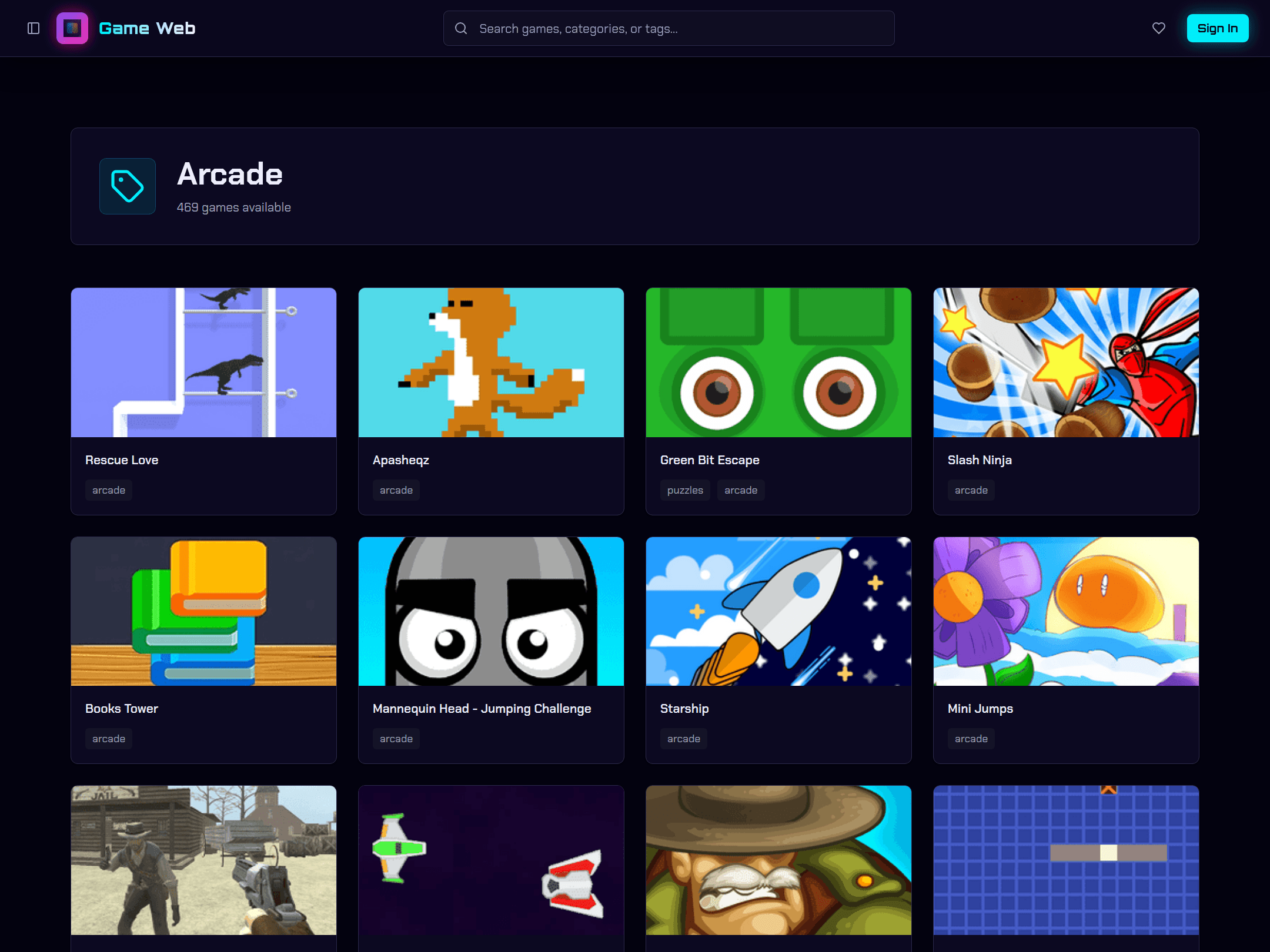This screenshot has width=1270, height=952.
Task: Select the arcade tag on Green Bit Escape
Action: click(741, 490)
